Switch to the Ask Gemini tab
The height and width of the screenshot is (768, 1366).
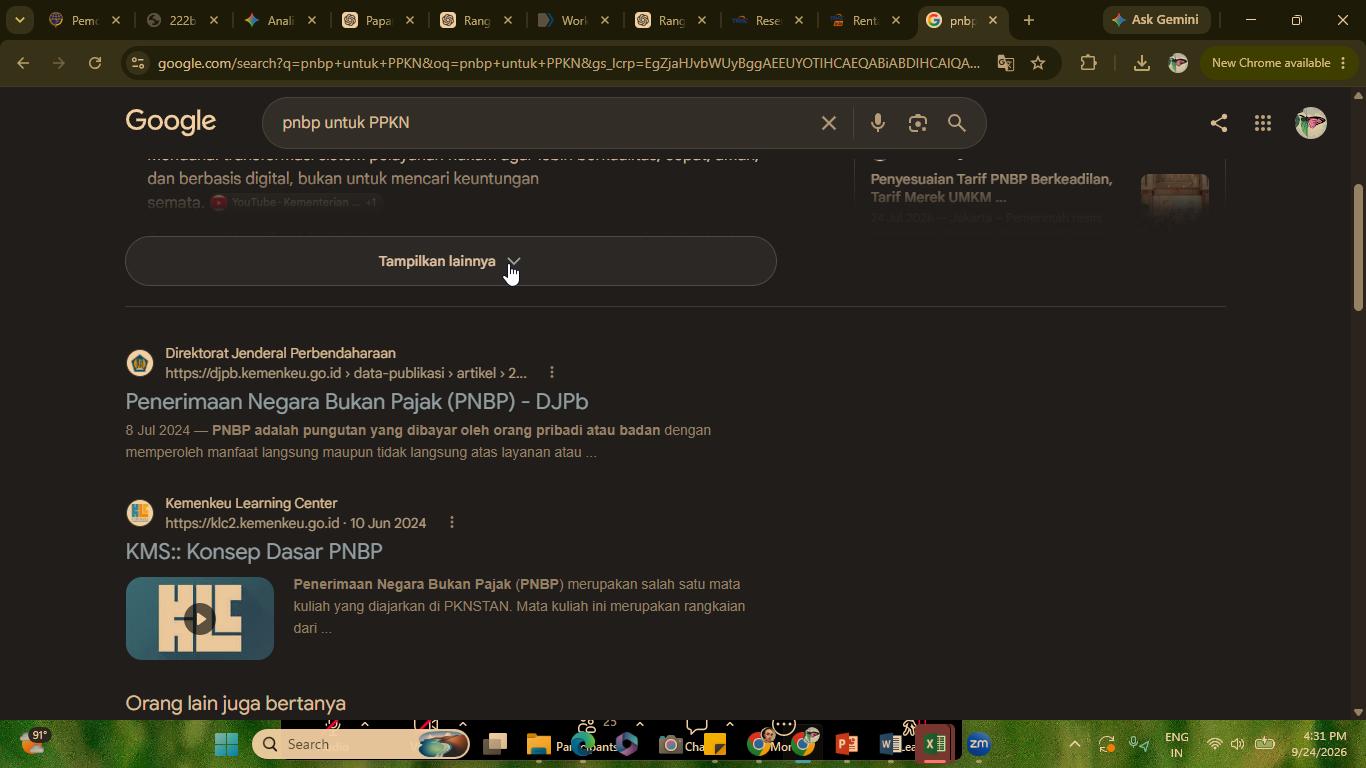click(1156, 20)
